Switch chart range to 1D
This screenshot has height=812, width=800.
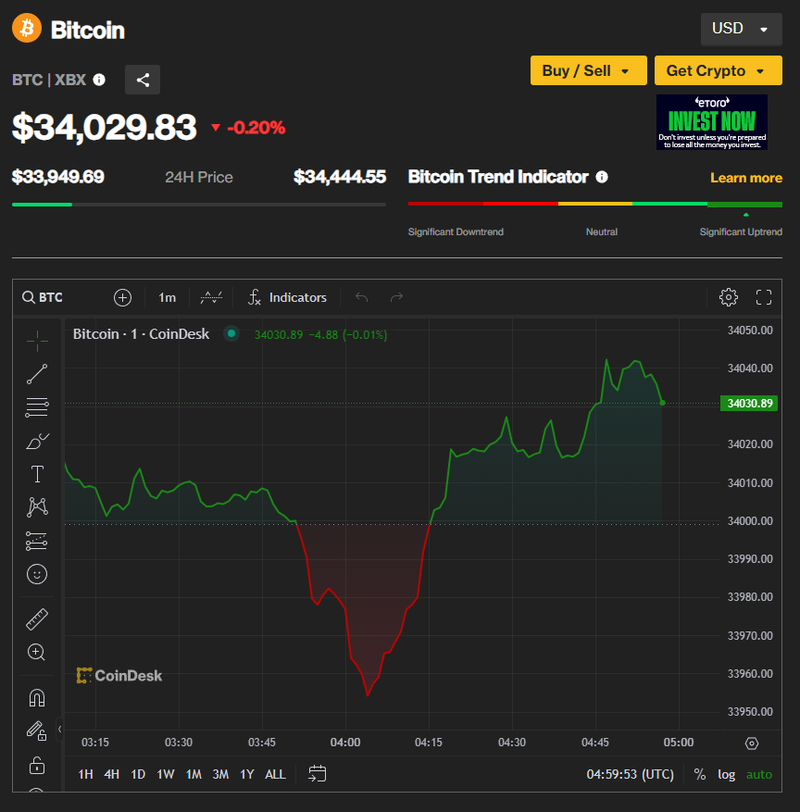[x=138, y=774]
